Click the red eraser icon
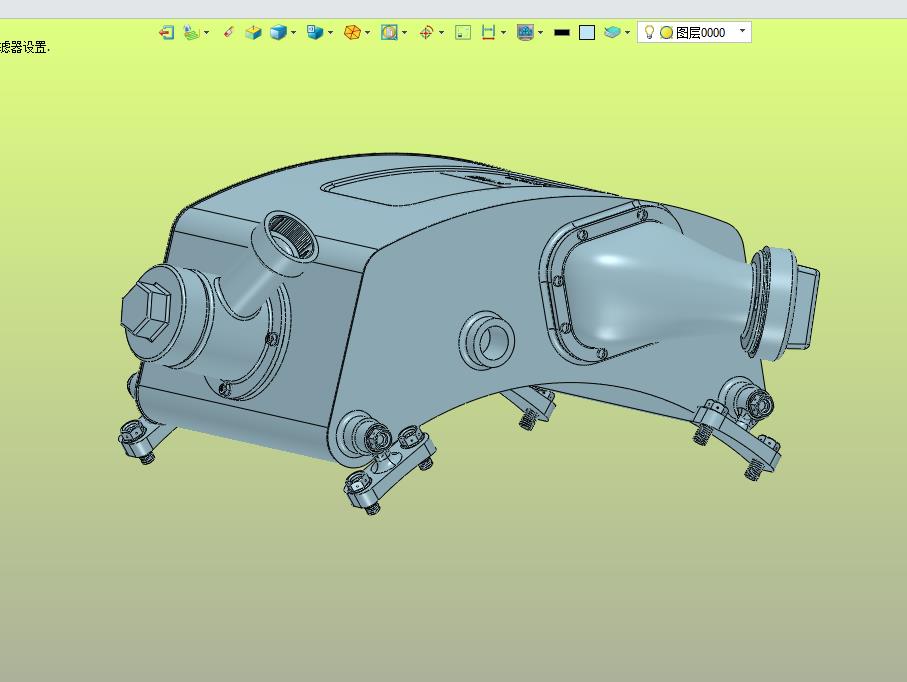Screen dimensions: 907x682 tap(228, 32)
